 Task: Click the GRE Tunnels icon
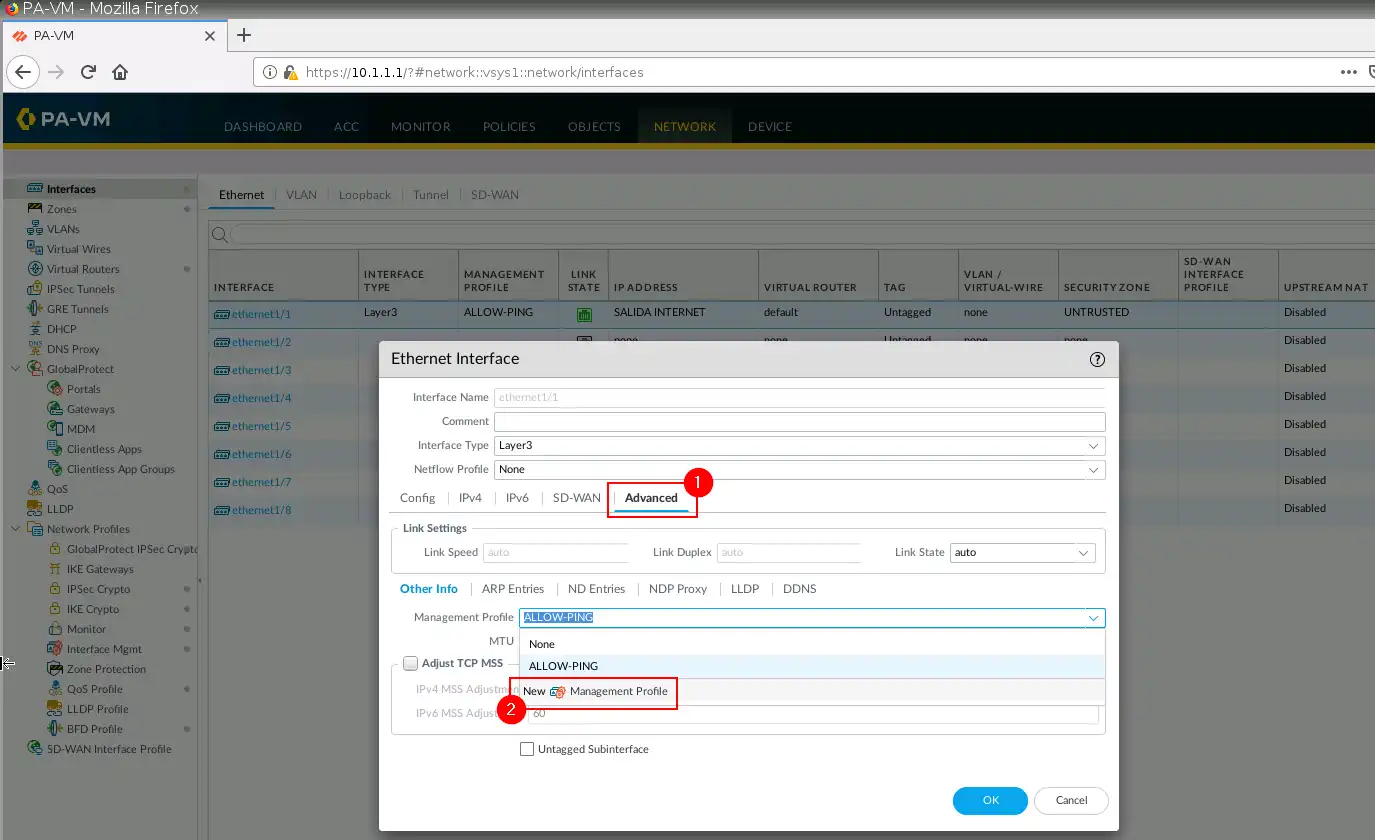pyautogui.click(x=35, y=309)
